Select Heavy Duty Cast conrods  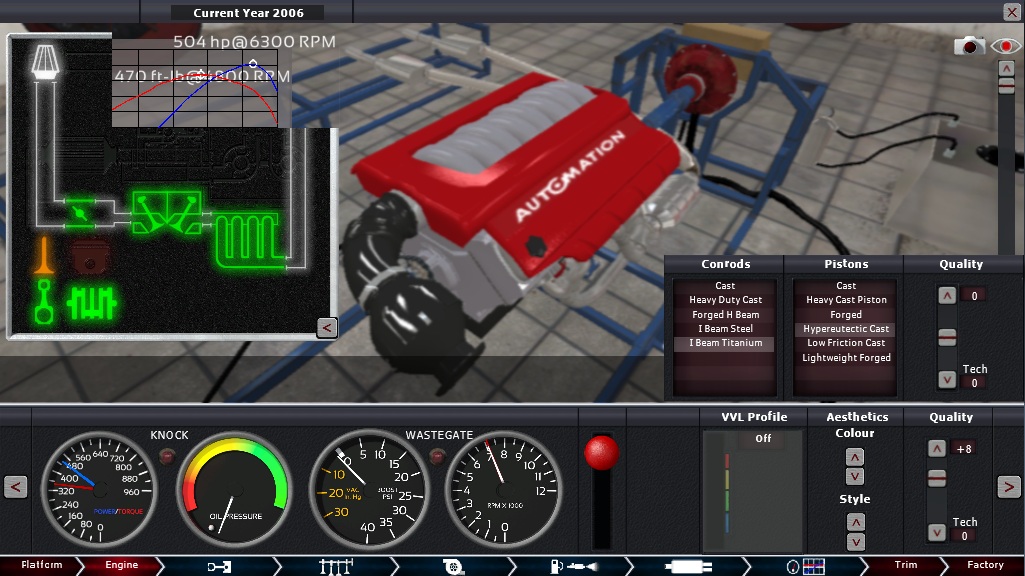[x=725, y=300]
